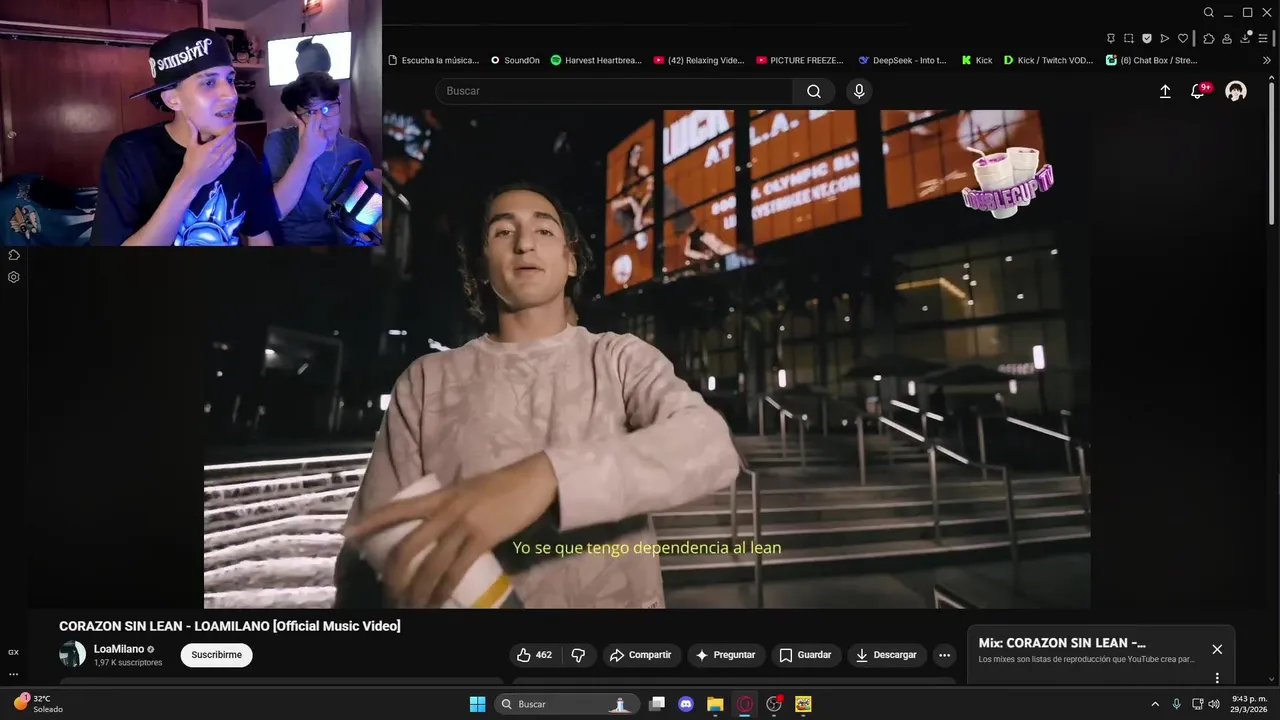The height and width of the screenshot is (720, 1280).
Task: Save video with Guardar button
Action: point(806,655)
